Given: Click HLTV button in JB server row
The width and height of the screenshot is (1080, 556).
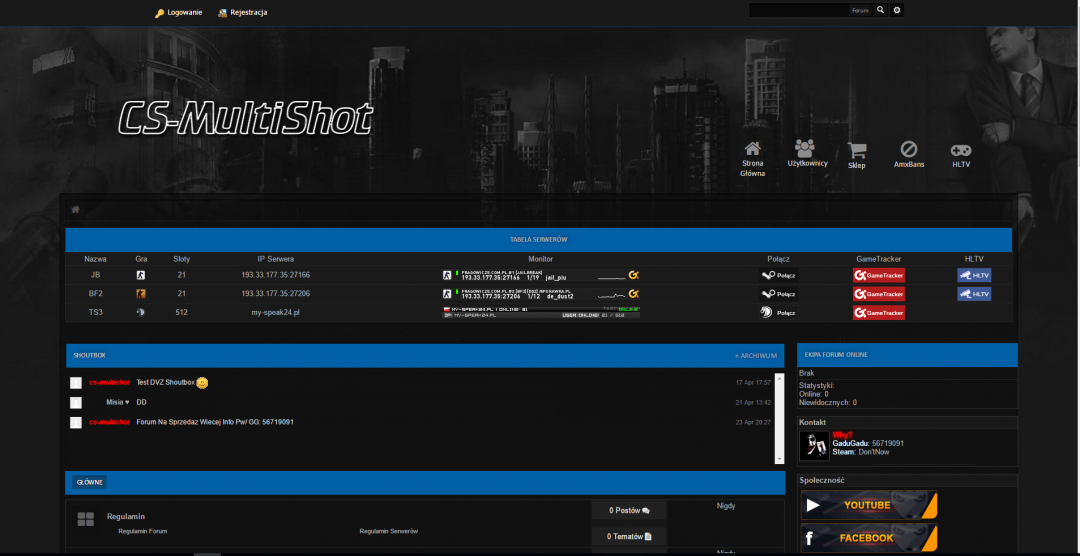Looking at the screenshot, I should pyautogui.click(x=973, y=275).
